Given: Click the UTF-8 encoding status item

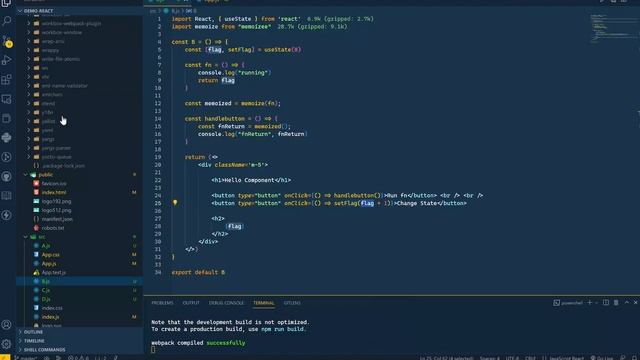Looking at the screenshot, I should 512,358.
